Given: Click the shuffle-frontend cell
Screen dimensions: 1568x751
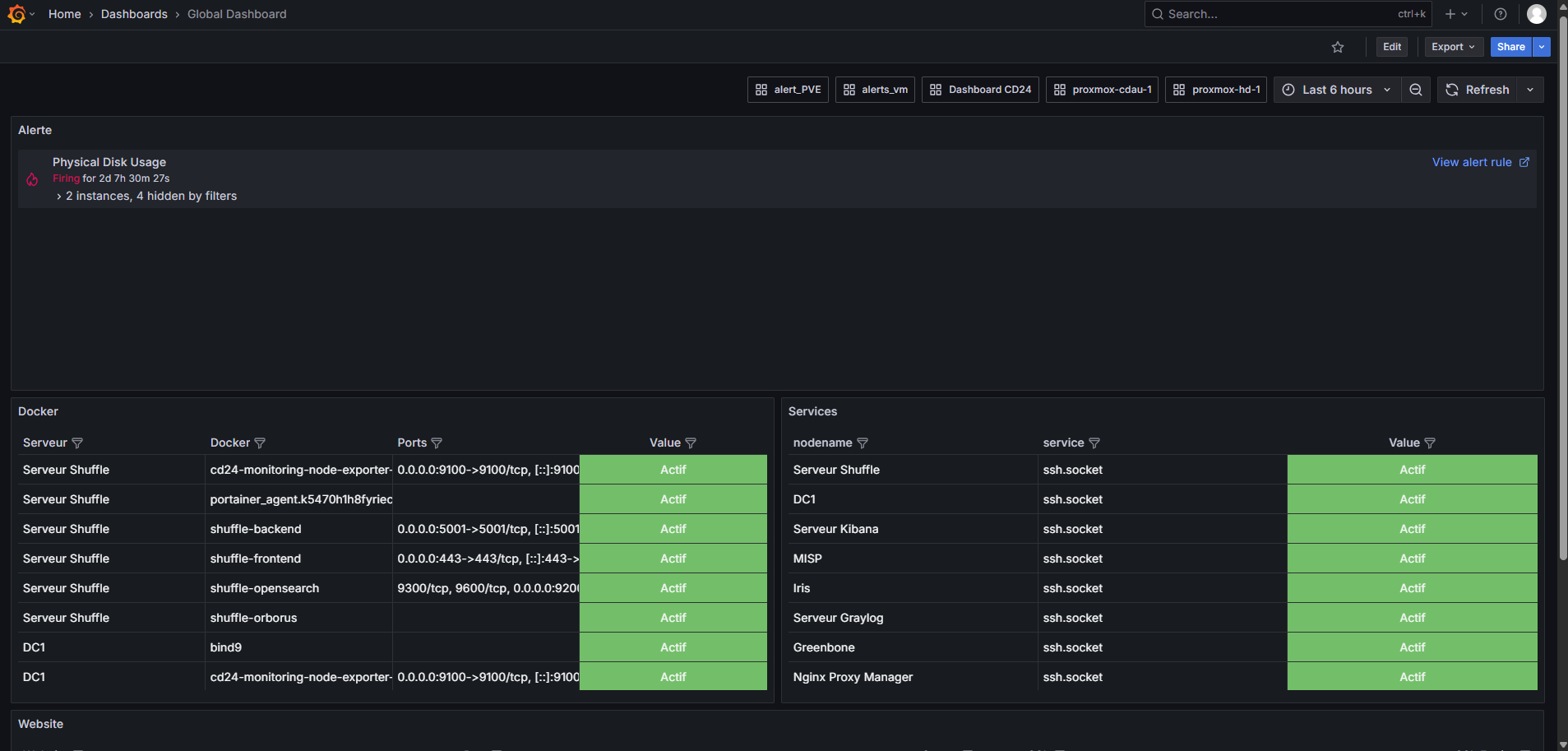Looking at the screenshot, I should (299, 559).
